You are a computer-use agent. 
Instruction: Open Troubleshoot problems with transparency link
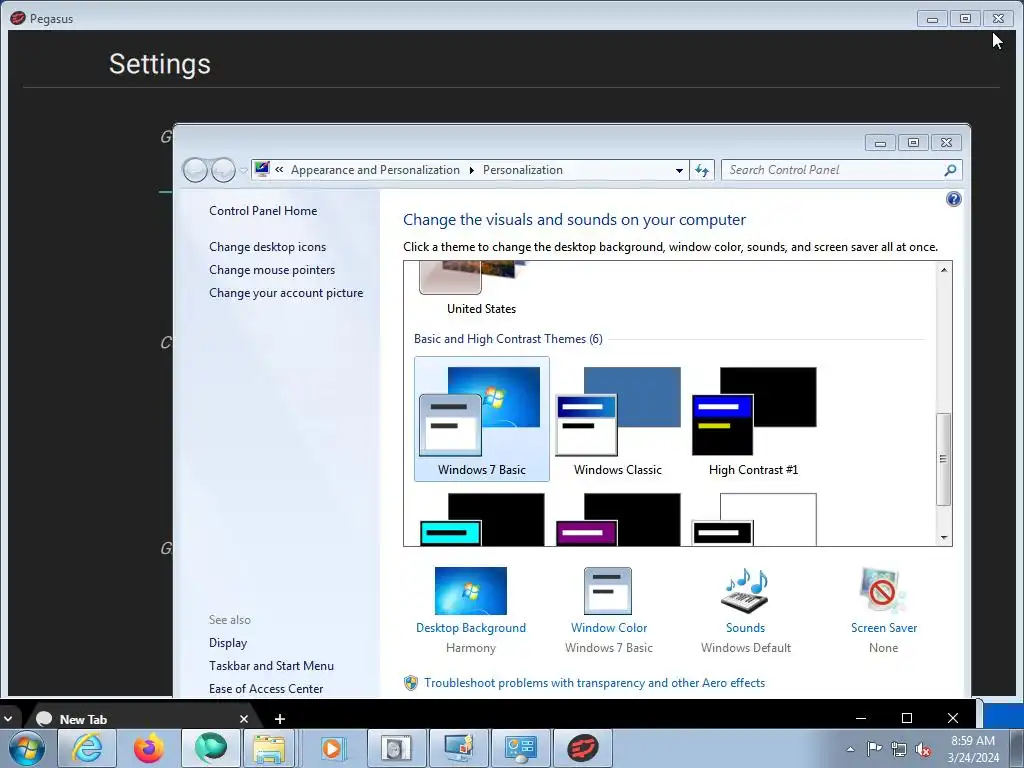pos(594,682)
